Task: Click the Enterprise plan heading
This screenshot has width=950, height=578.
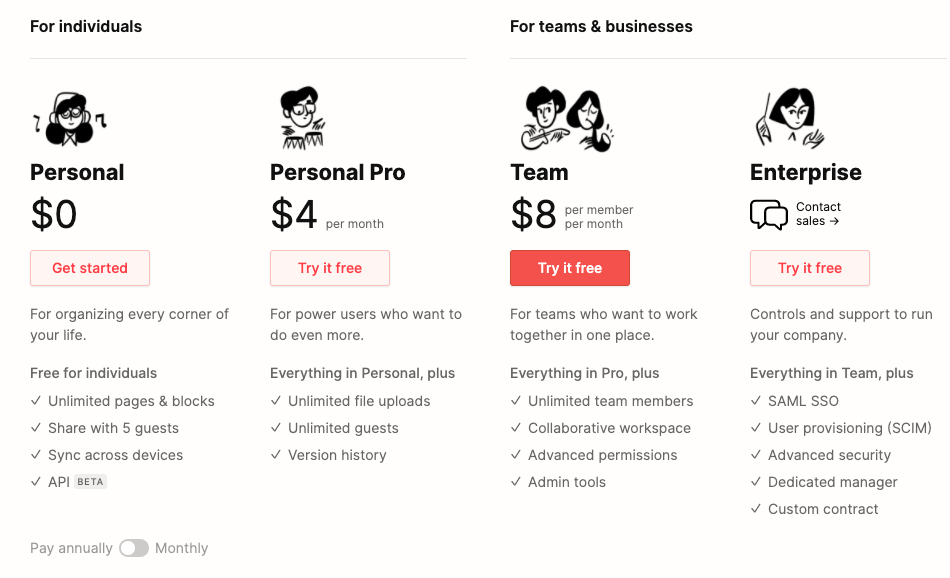Action: pyautogui.click(x=805, y=173)
